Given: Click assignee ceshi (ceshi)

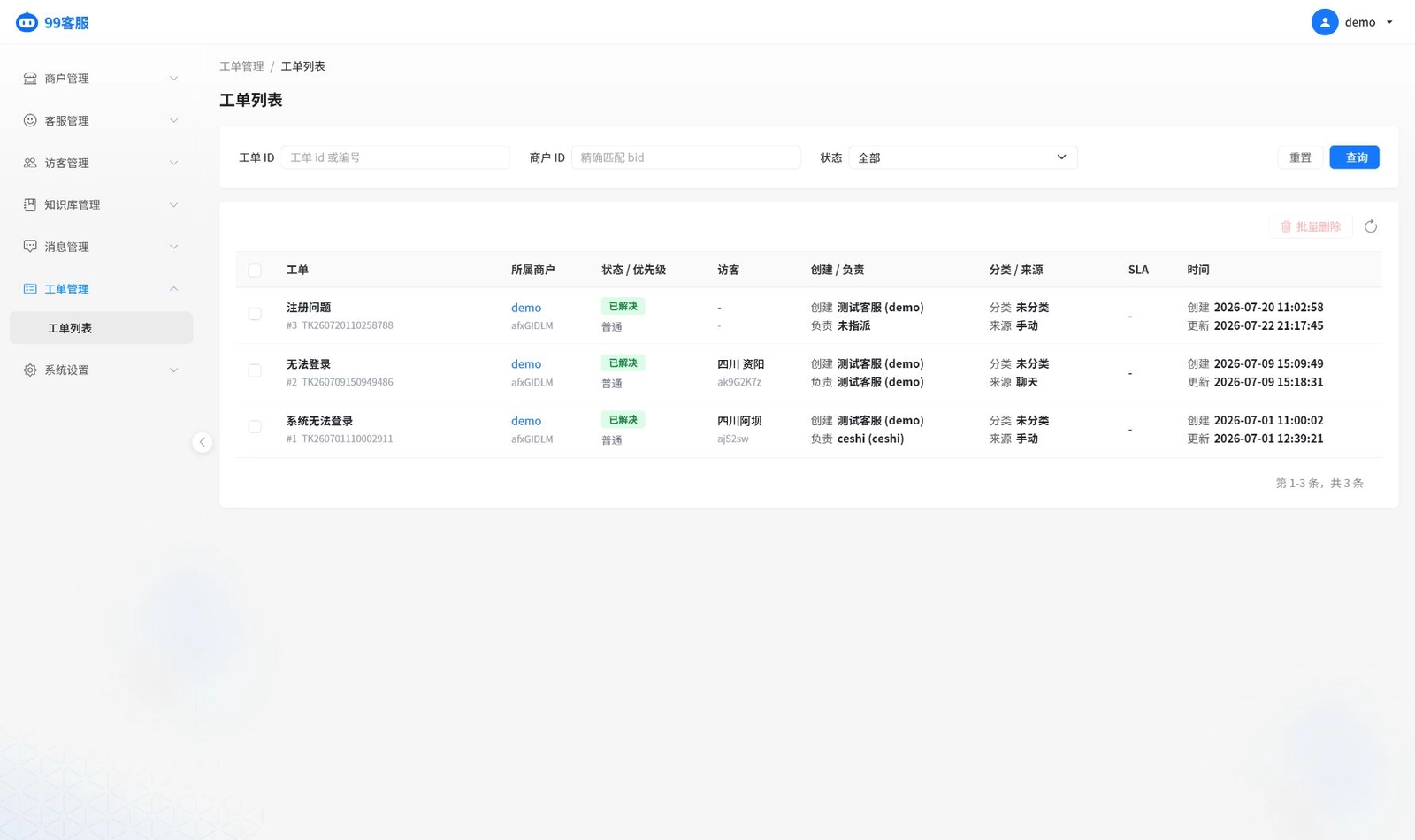Looking at the screenshot, I should click(x=870, y=439).
